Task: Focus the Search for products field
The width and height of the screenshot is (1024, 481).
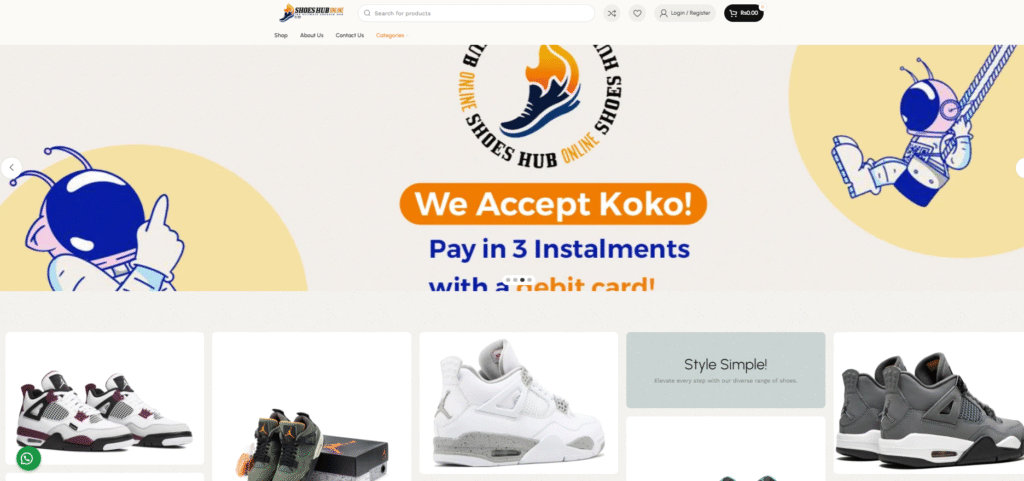Action: click(476, 13)
